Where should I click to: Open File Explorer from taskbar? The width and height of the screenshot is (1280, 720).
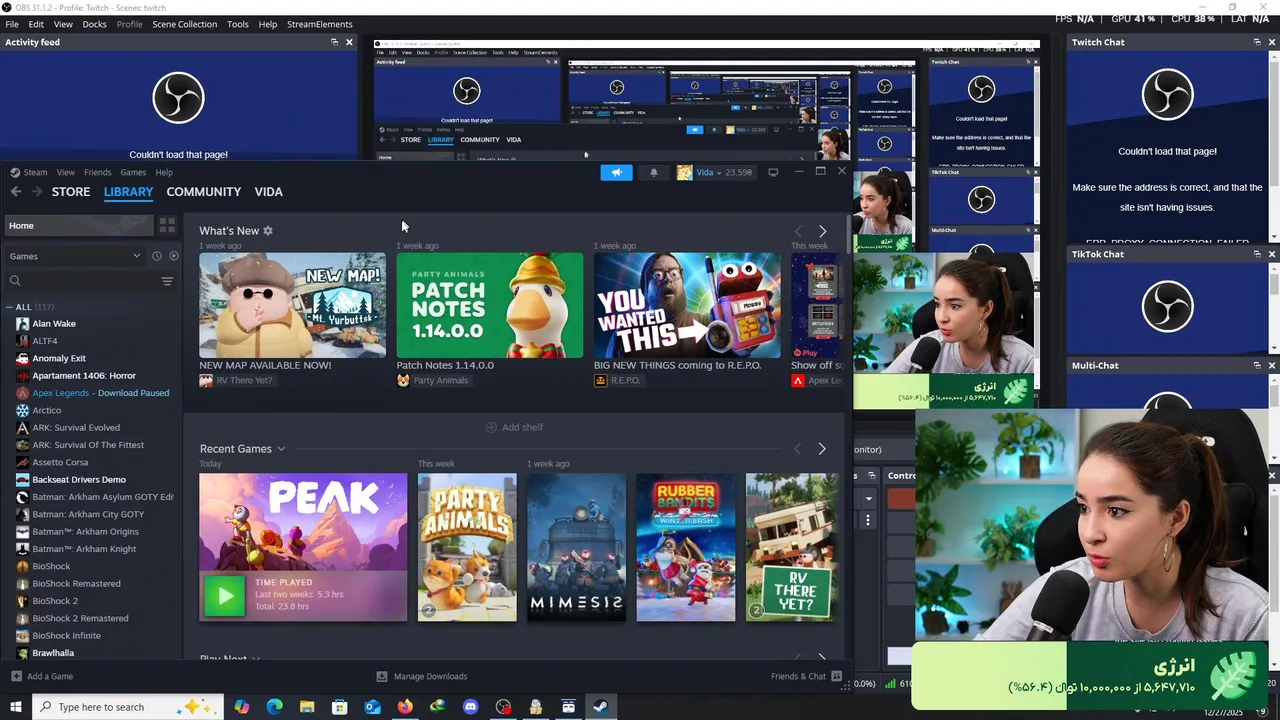click(307, 707)
